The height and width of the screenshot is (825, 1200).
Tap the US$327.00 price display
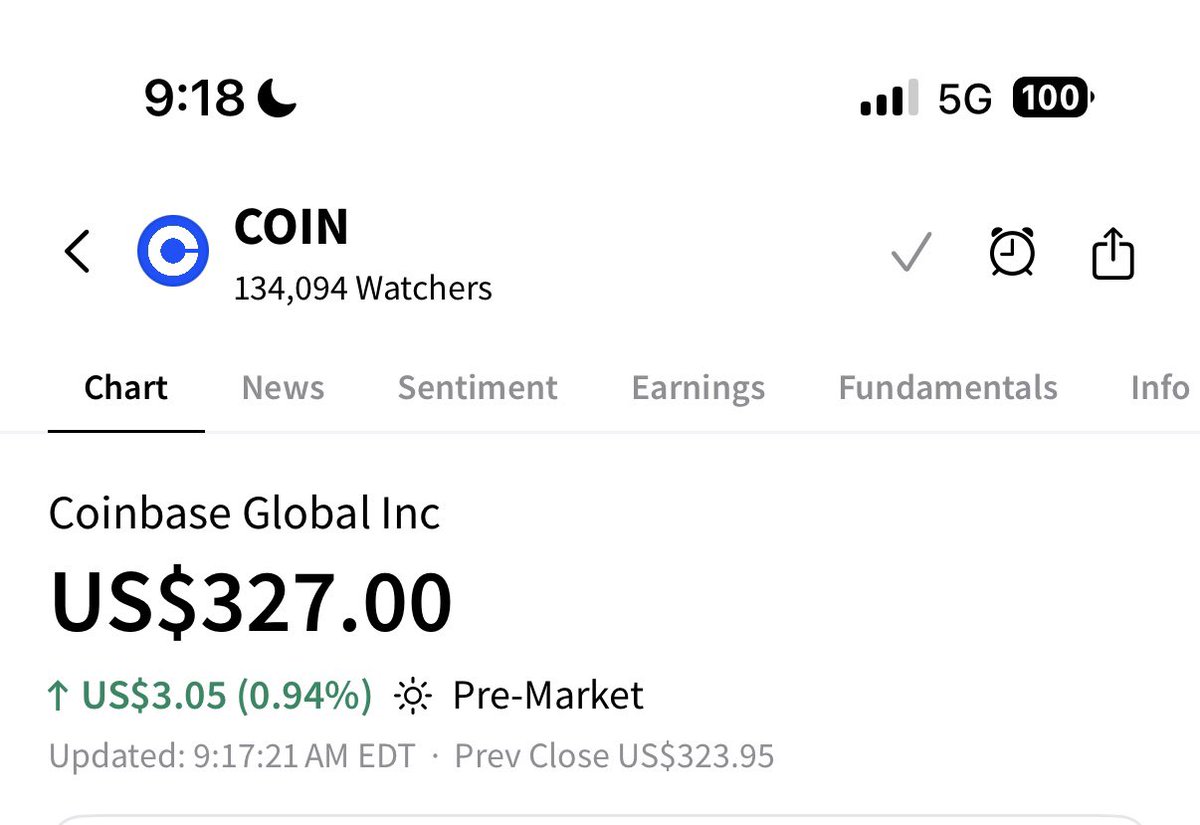tap(252, 603)
